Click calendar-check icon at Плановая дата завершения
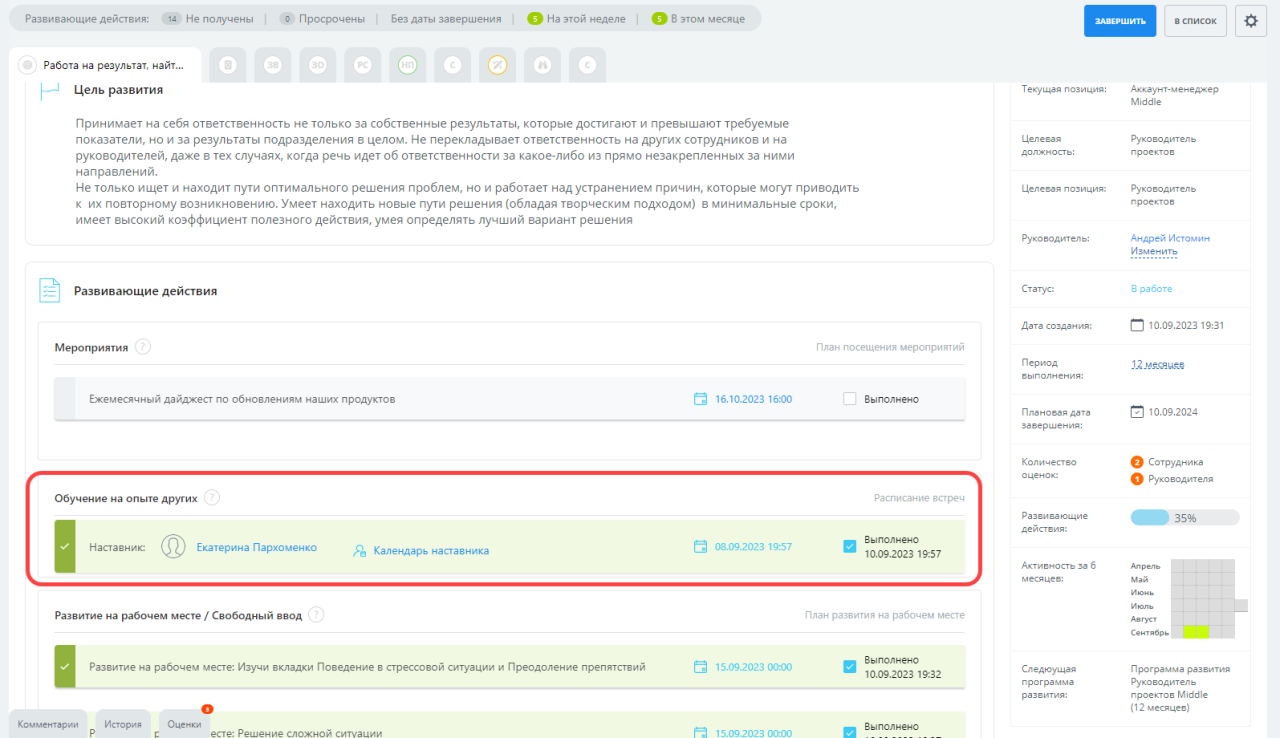 (1137, 411)
